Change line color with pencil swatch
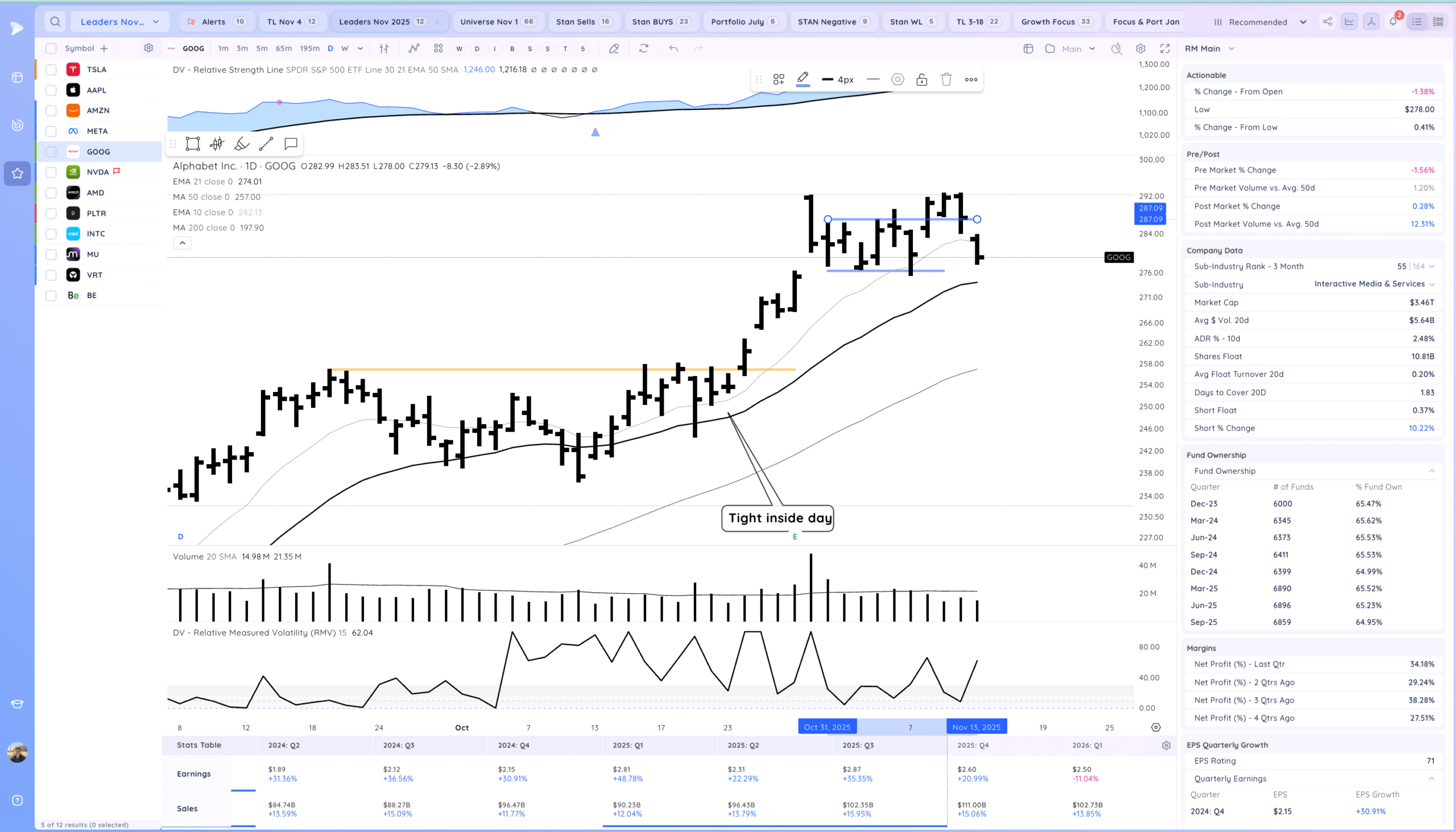This screenshot has width=1456, height=832. coord(803,79)
